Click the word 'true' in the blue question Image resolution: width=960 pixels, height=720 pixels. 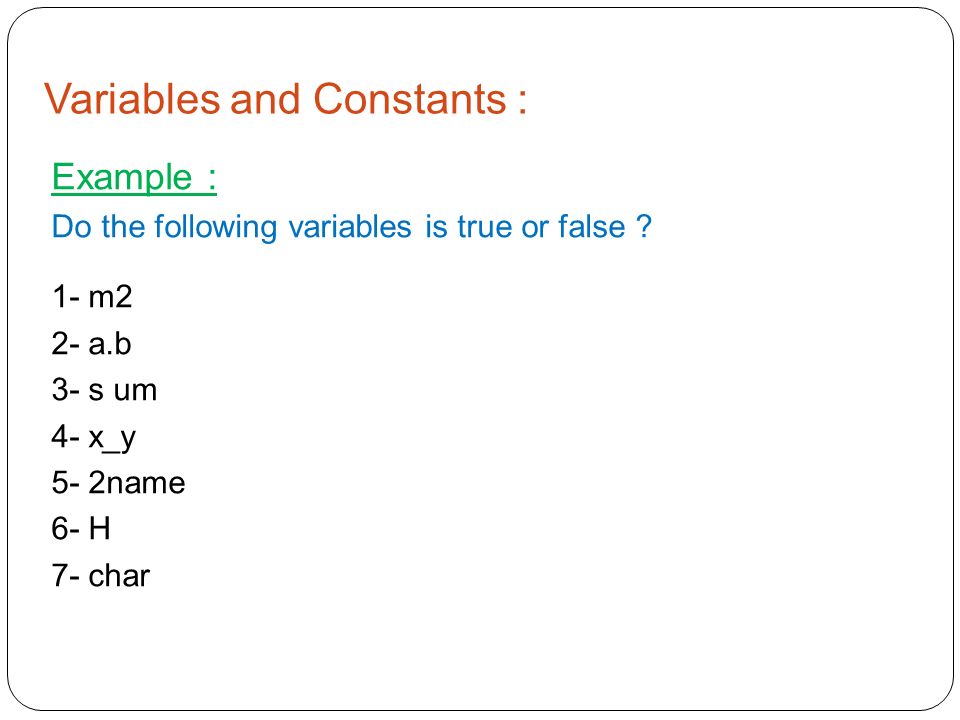(x=484, y=227)
